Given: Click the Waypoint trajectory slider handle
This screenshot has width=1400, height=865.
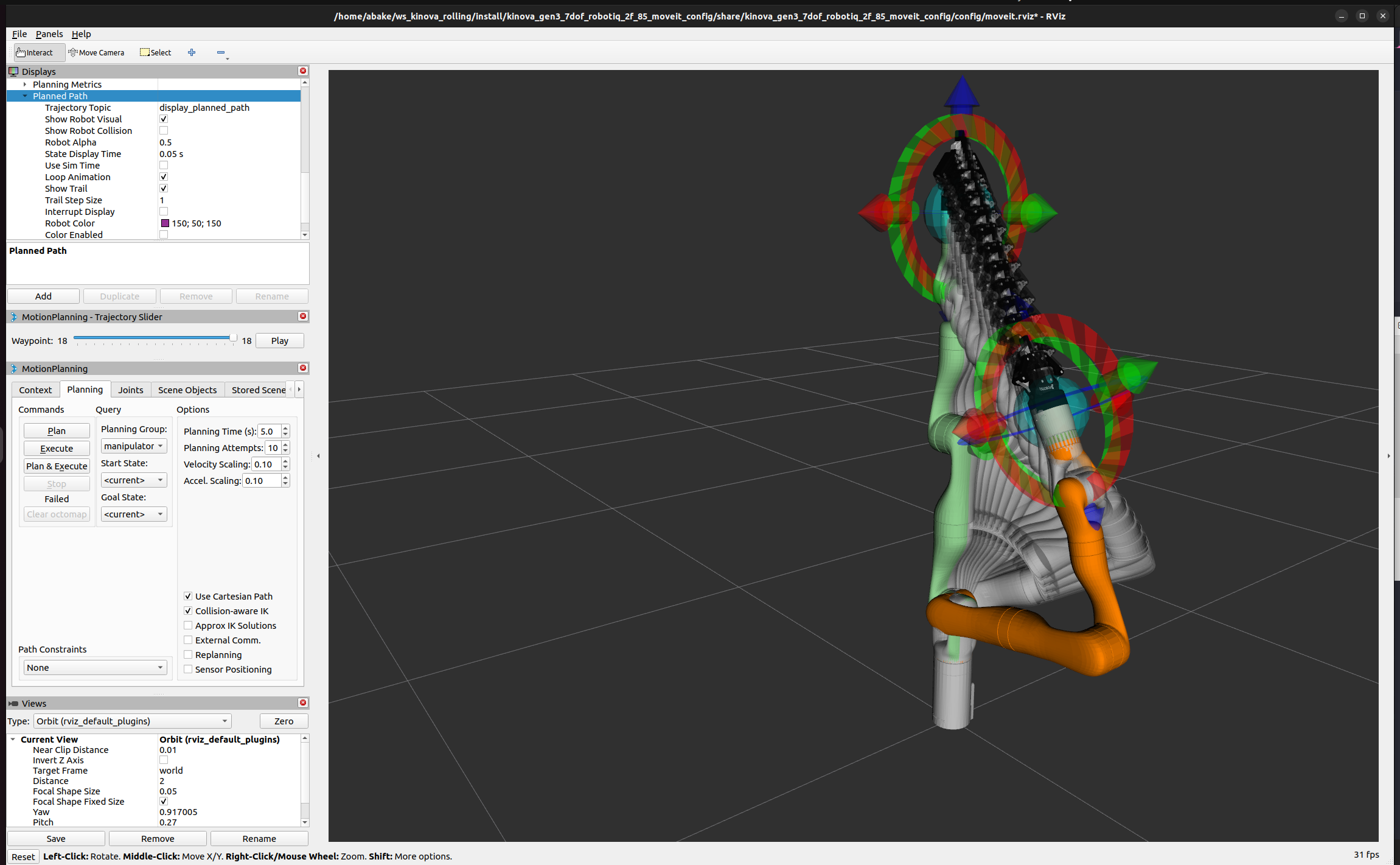Looking at the screenshot, I should click(232, 338).
